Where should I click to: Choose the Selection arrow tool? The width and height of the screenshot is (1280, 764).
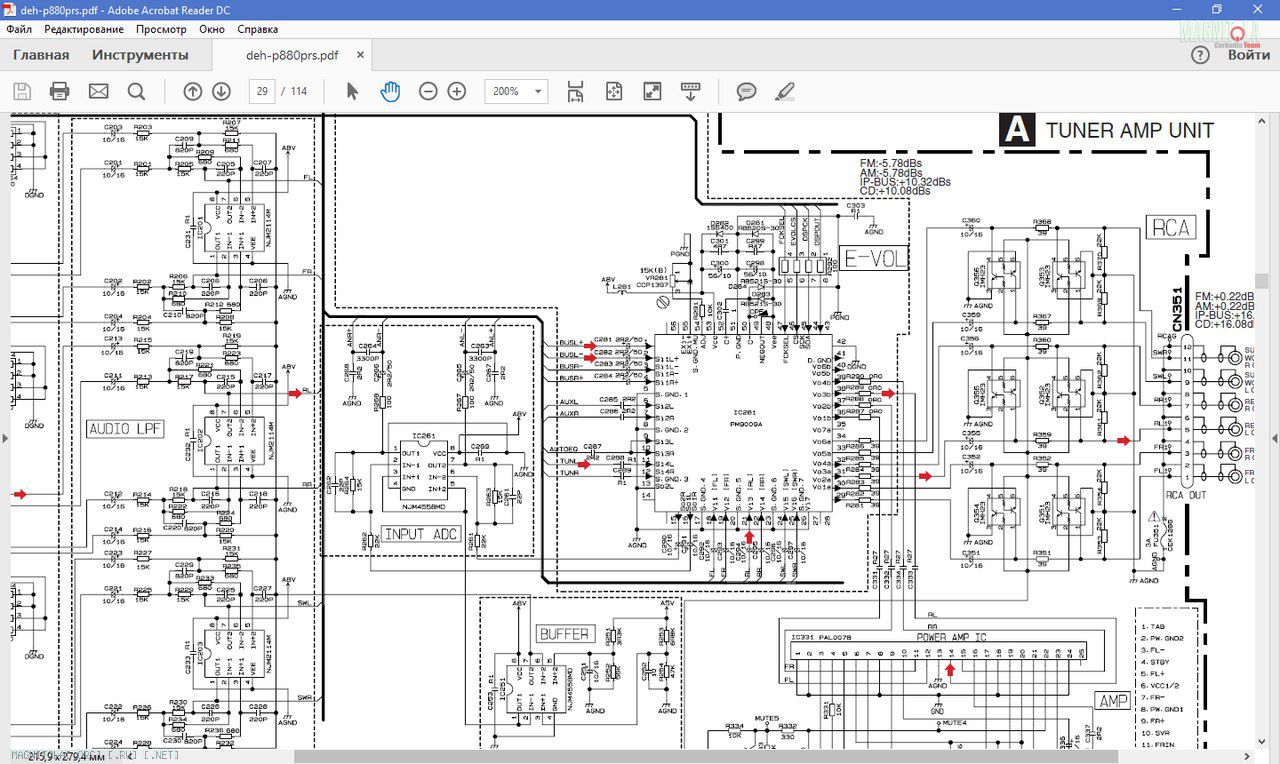coord(352,91)
